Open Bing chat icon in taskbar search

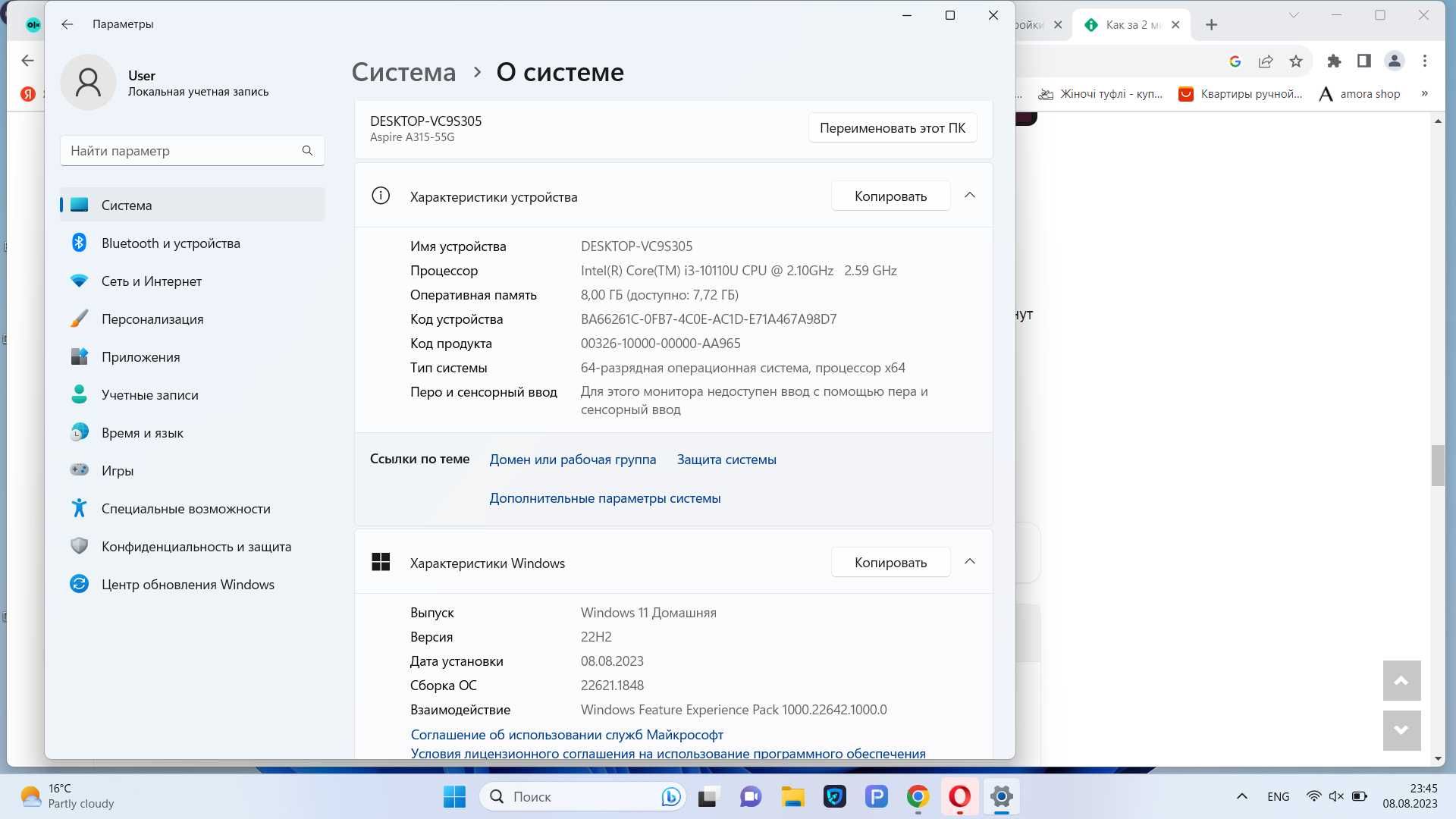(x=670, y=797)
